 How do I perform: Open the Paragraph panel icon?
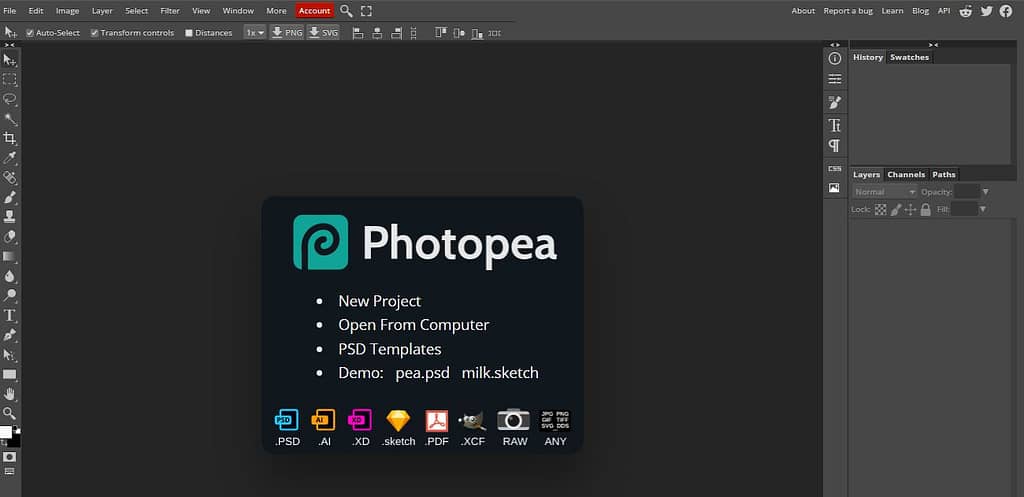coord(835,146)
